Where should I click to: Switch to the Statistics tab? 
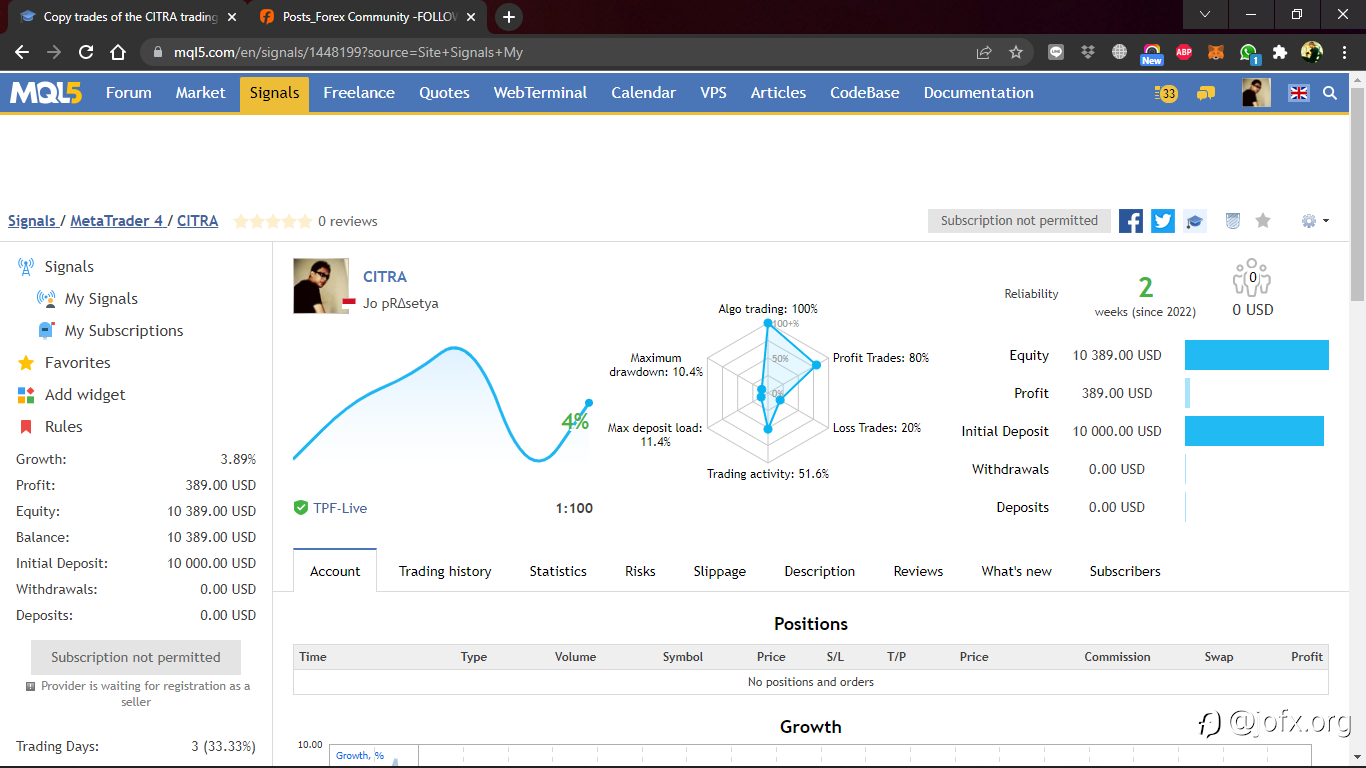pyautogui.click(x=558, y=571)
